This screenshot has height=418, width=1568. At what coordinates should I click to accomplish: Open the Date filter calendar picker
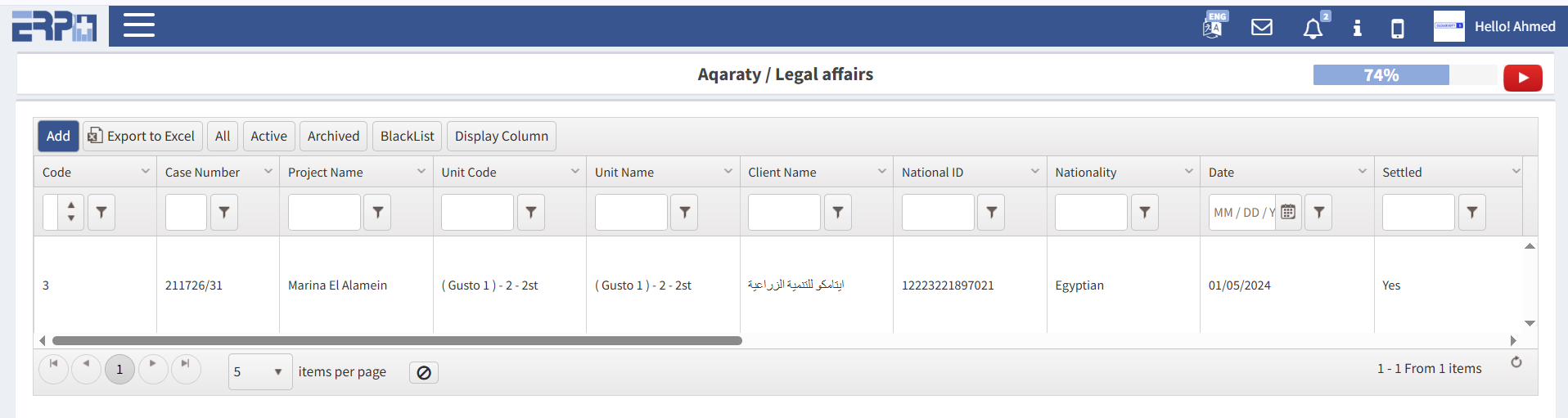coord(1288,213)
